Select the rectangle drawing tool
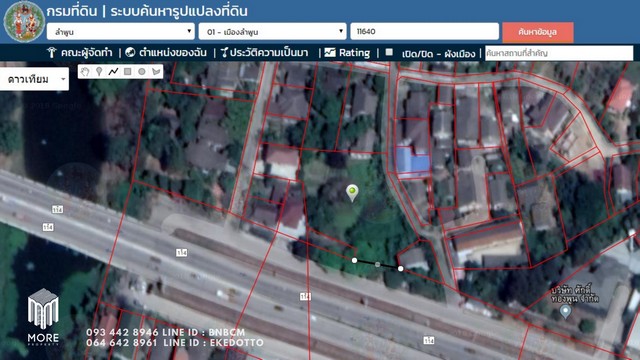This screenshot has width=640, height=360. point(127,72)
